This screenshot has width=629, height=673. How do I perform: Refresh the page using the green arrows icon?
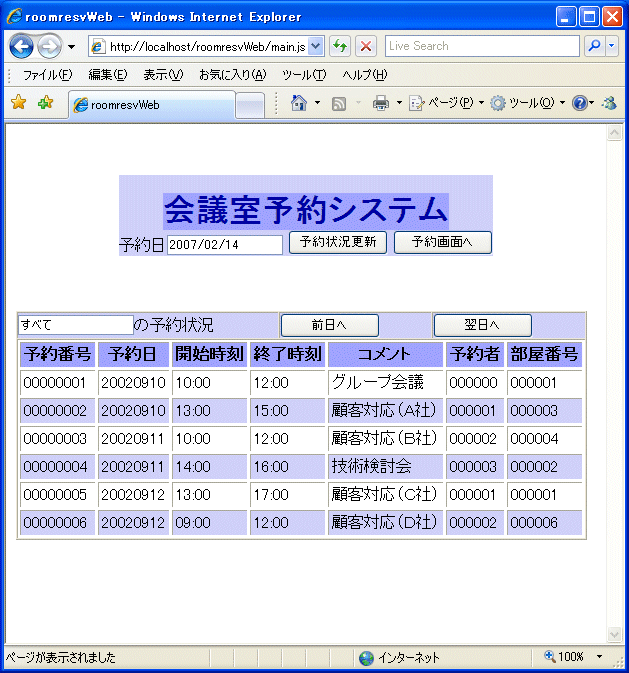click(x=340, y=46)
